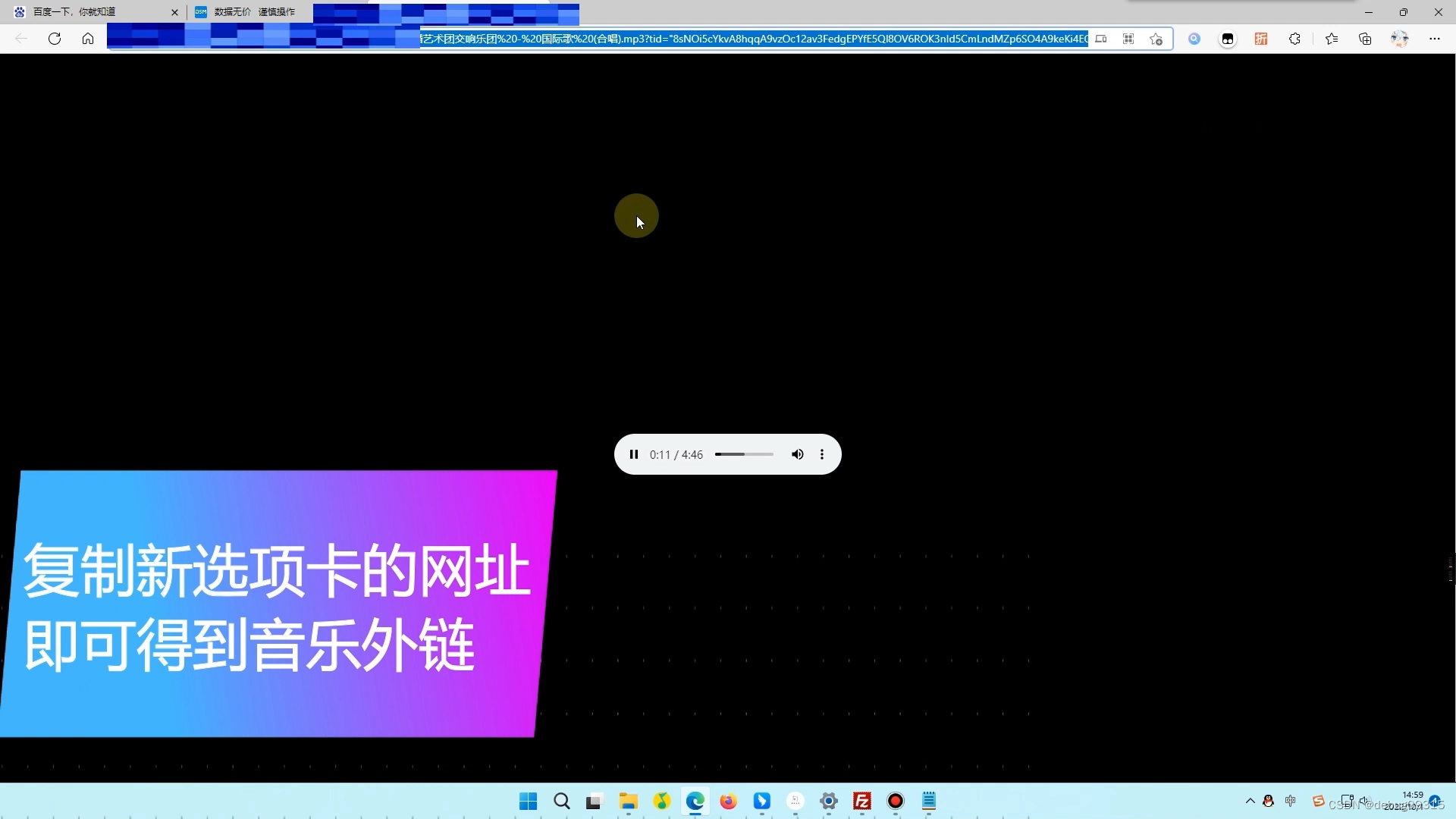Open the Collections panel

[1365, 39]
